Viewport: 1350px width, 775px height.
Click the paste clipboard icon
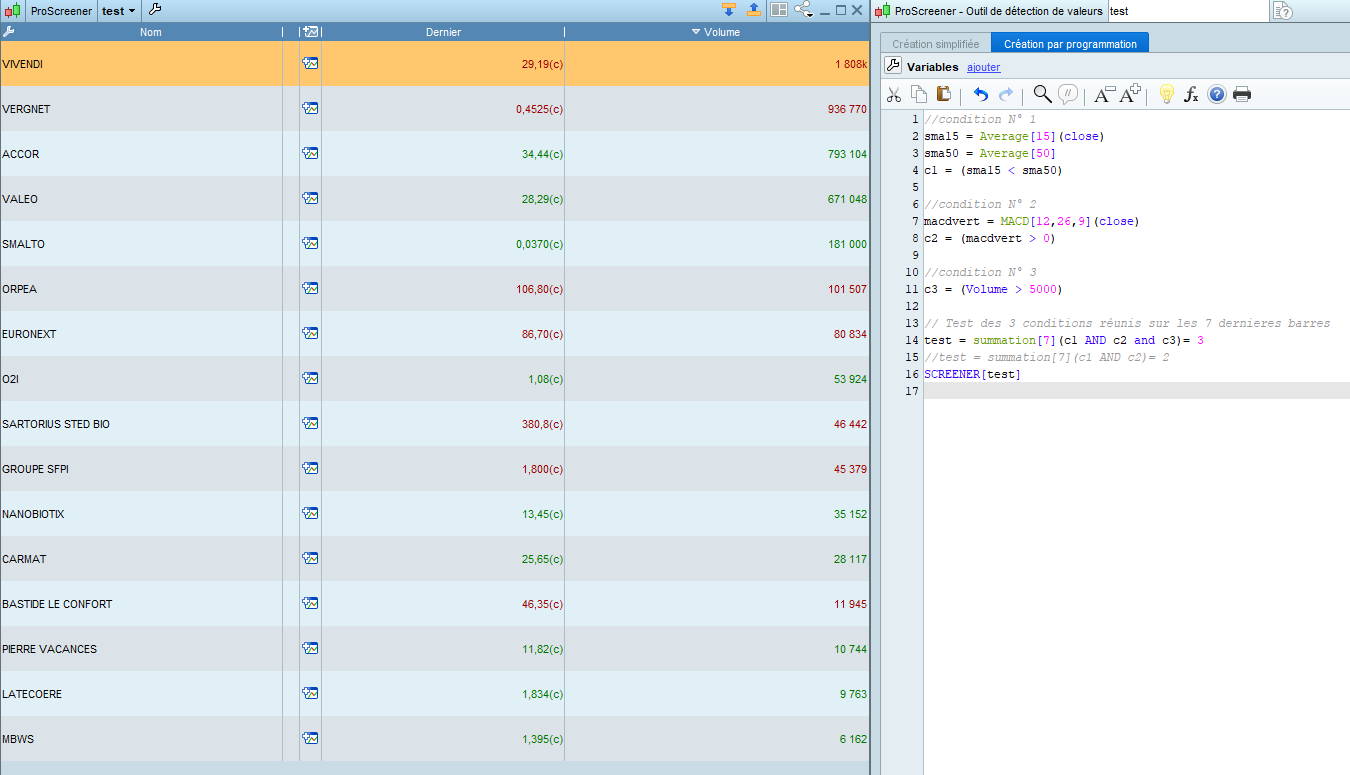click(943, 94)
